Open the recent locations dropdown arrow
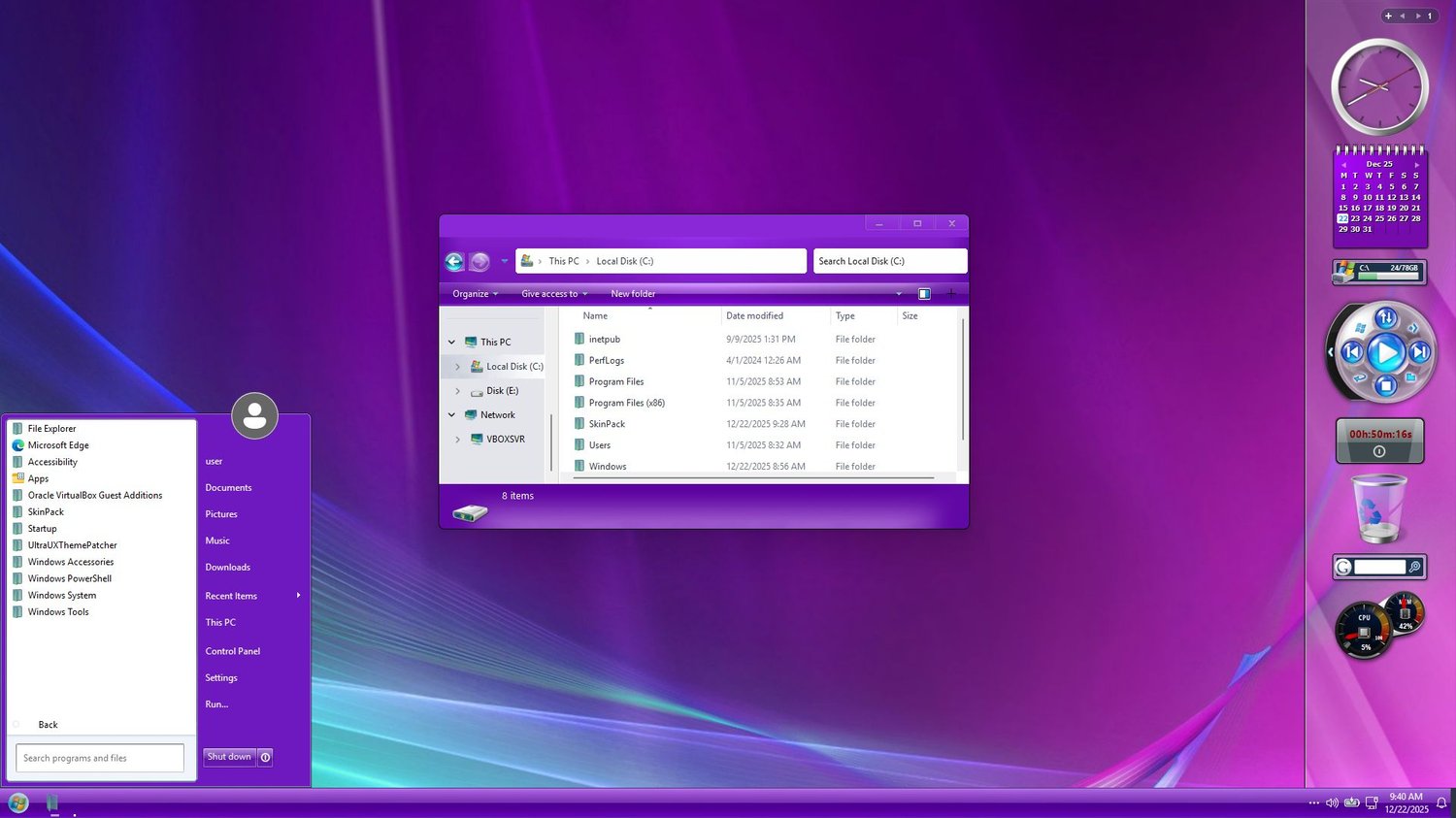 point(504,261)
